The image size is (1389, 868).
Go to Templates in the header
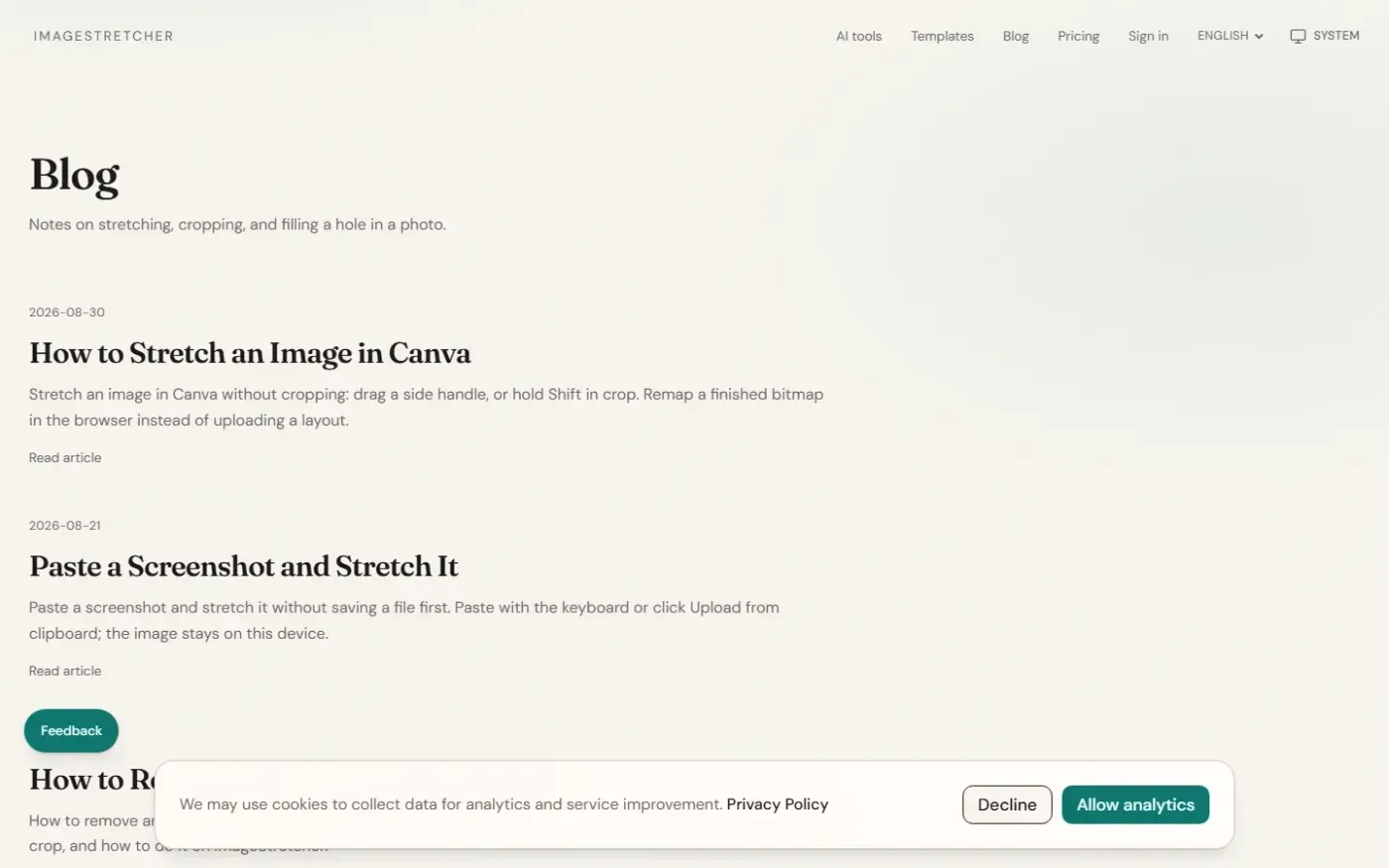[x=942, y=36]
